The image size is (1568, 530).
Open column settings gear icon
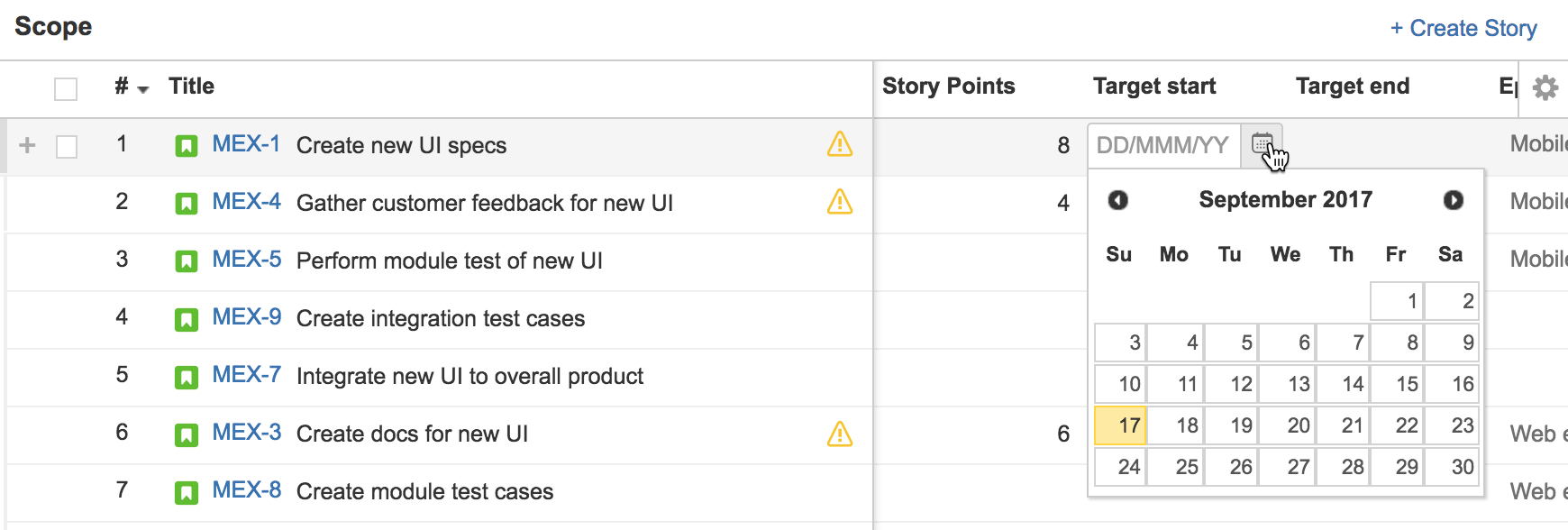(x=1545, y=87)
